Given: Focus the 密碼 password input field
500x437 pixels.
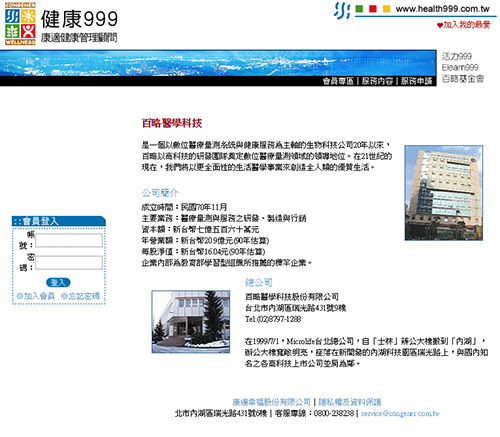Looking at the screenshot, I should (x=69, y=263).
